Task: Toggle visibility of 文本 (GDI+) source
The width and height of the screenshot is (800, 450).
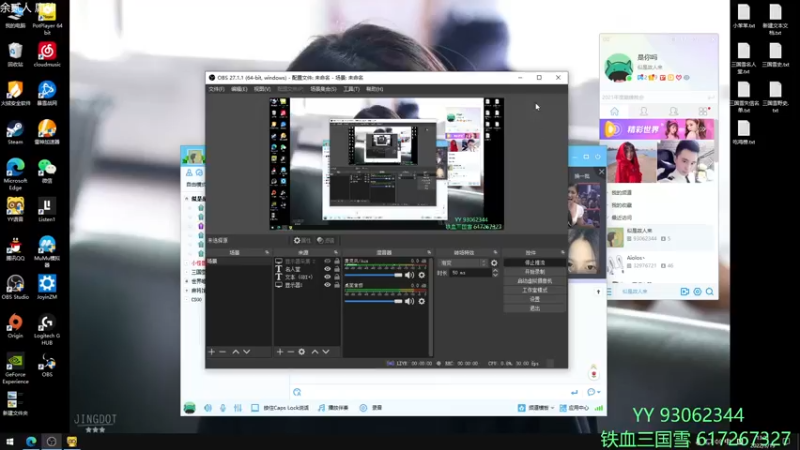Action: coord(328,277)
